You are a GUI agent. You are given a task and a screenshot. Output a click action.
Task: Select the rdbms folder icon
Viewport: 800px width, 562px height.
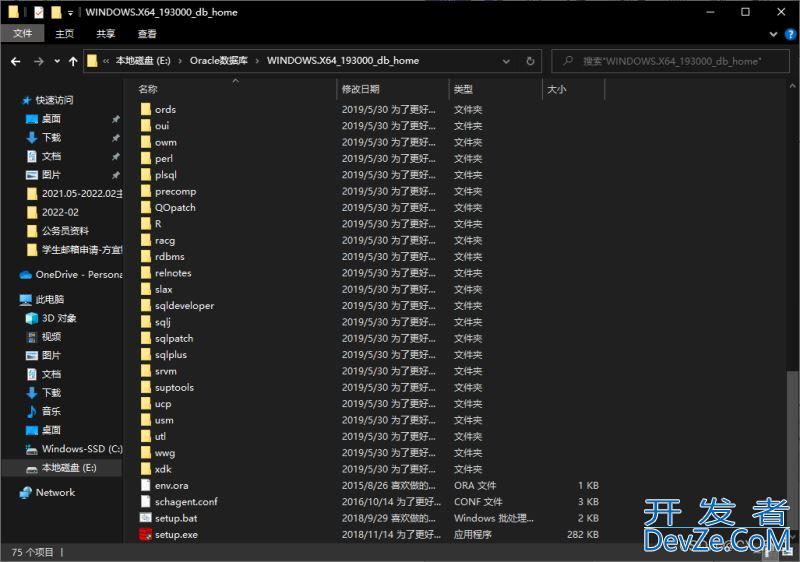pos(145,257)
